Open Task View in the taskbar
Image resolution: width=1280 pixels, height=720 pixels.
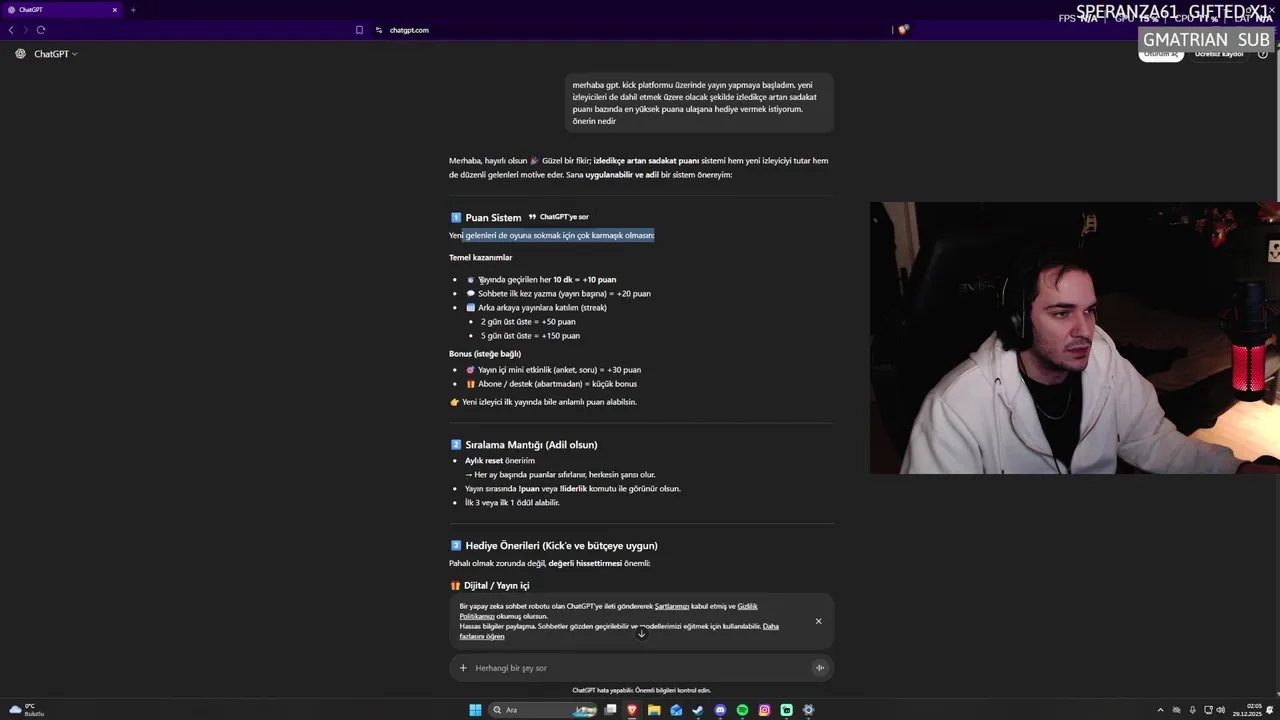[610, 710]
